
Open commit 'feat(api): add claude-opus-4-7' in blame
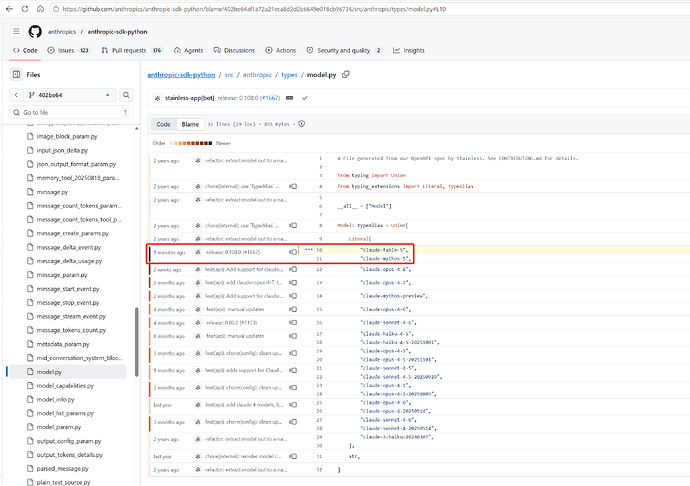[243, 283]
